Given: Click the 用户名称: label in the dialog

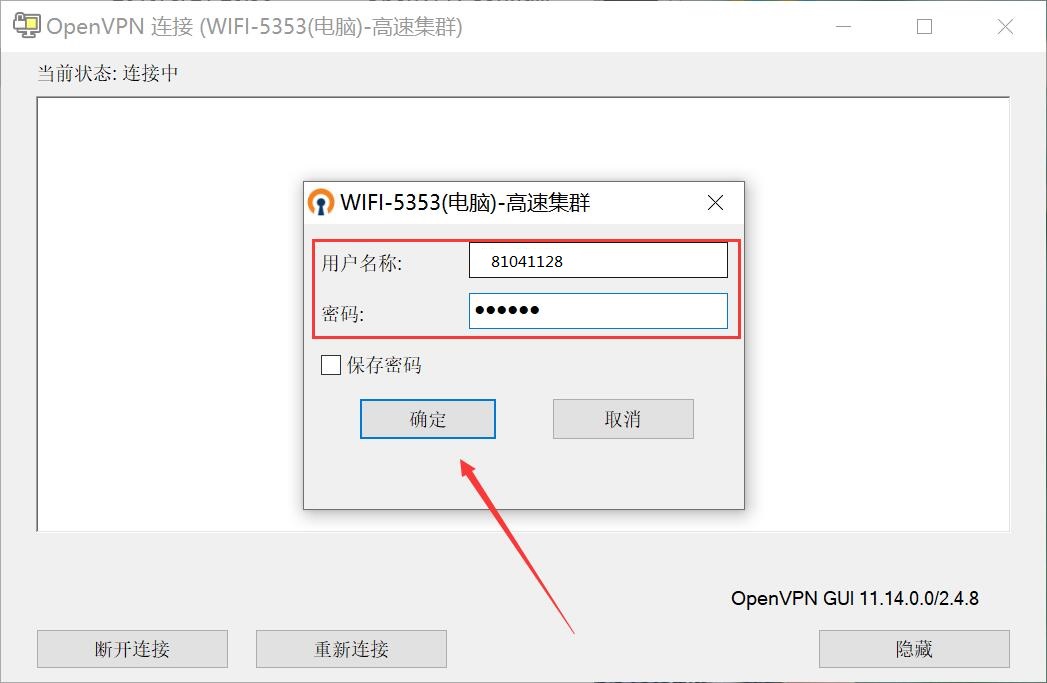Looking at the screenshot, I should [x=362, y=263].
